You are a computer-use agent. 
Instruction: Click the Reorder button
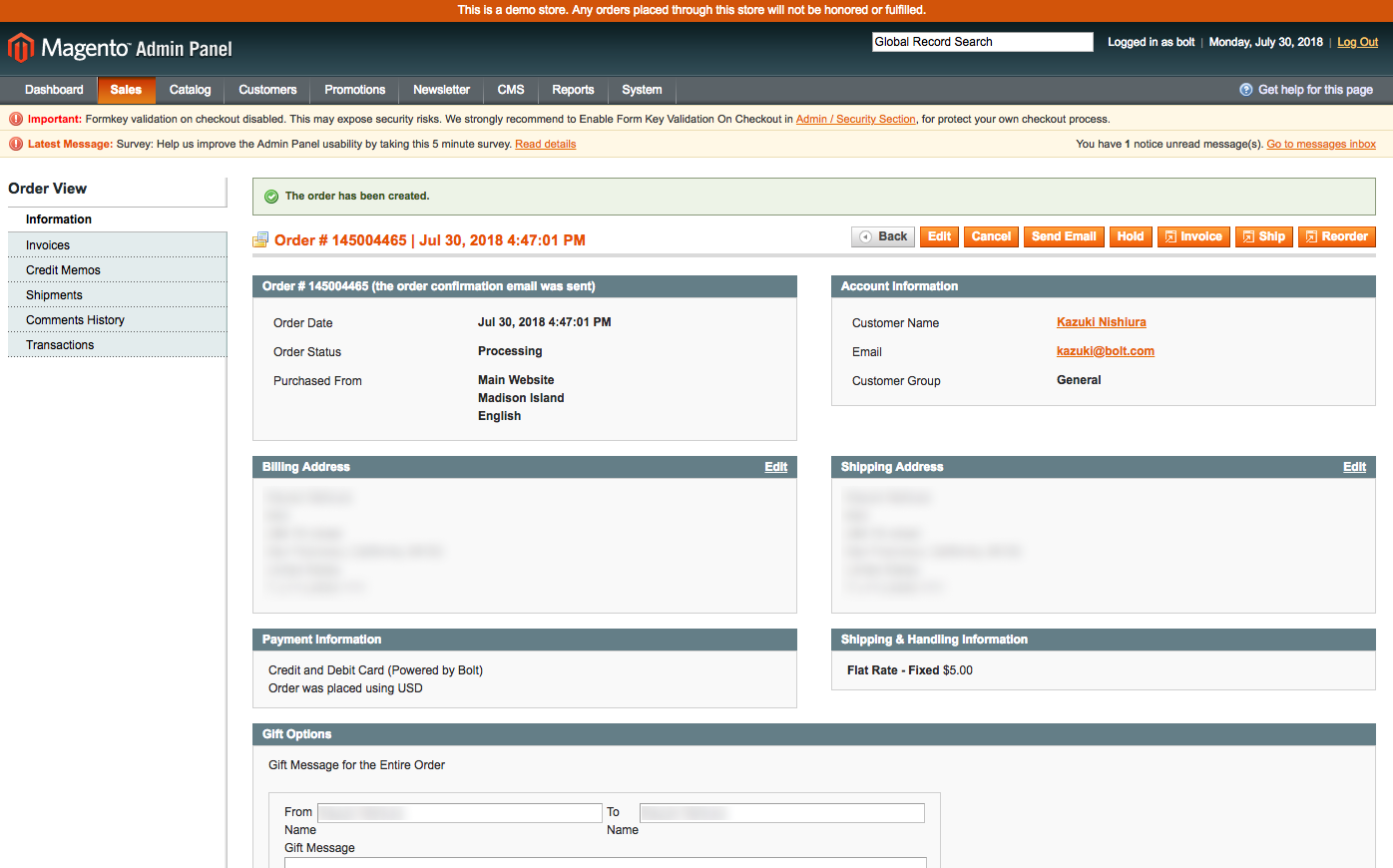[1337, 236]
